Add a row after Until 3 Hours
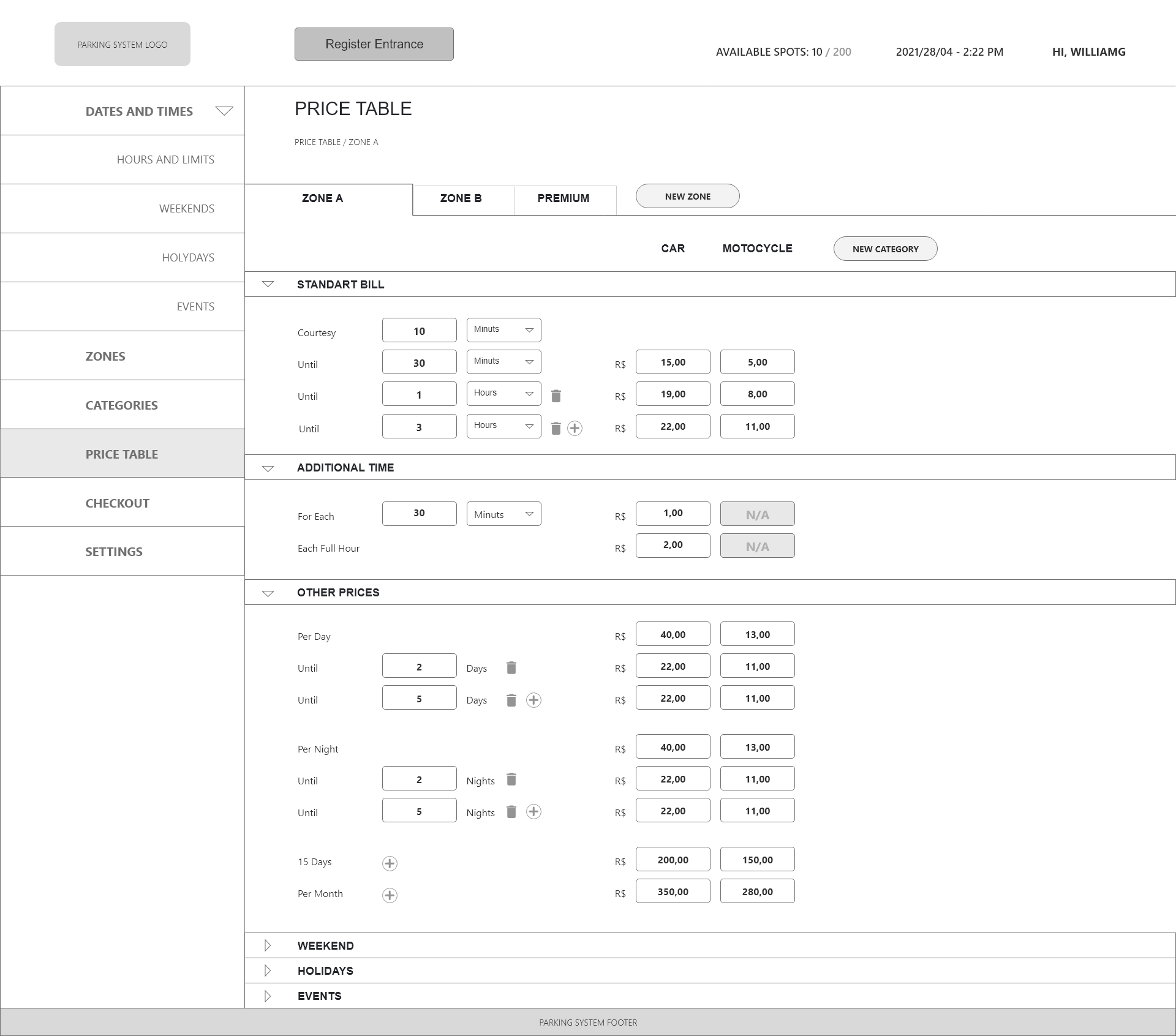The width and height of the screenshot is (1176, 1036). (575, 429)
